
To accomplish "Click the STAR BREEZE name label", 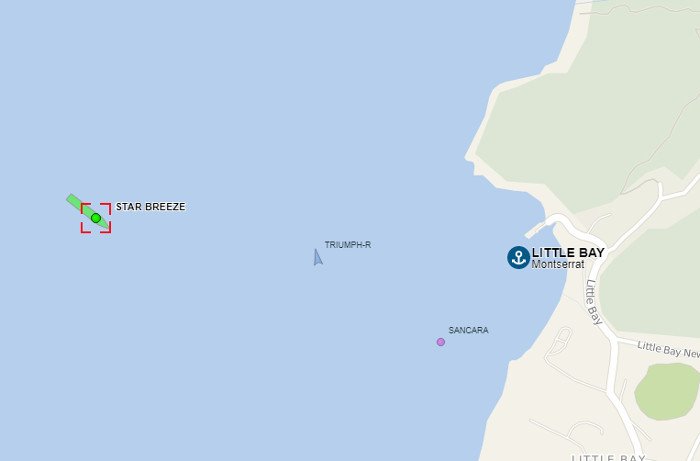I will (150, 207).
